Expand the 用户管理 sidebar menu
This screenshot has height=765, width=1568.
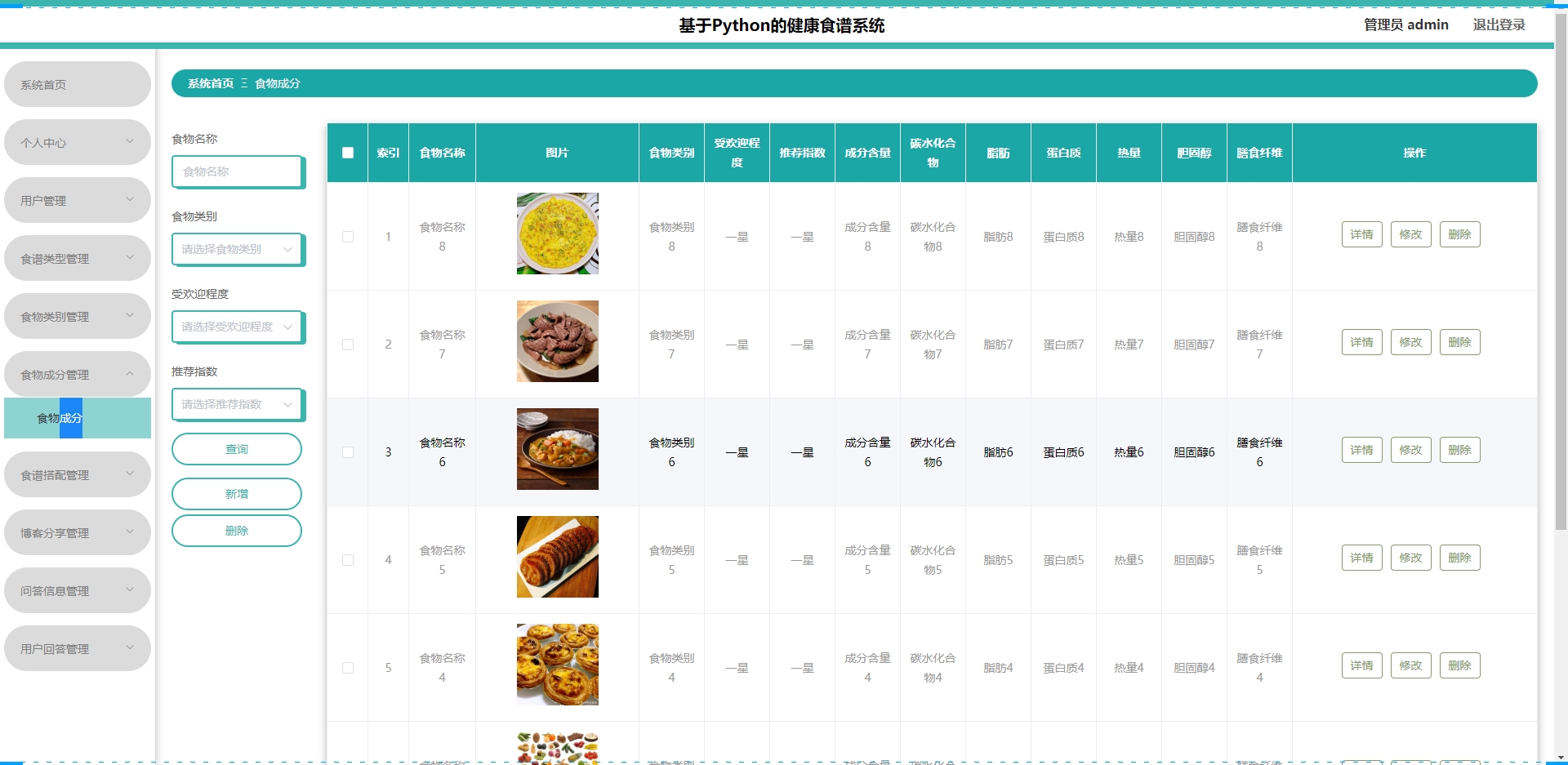click(78, 200)
